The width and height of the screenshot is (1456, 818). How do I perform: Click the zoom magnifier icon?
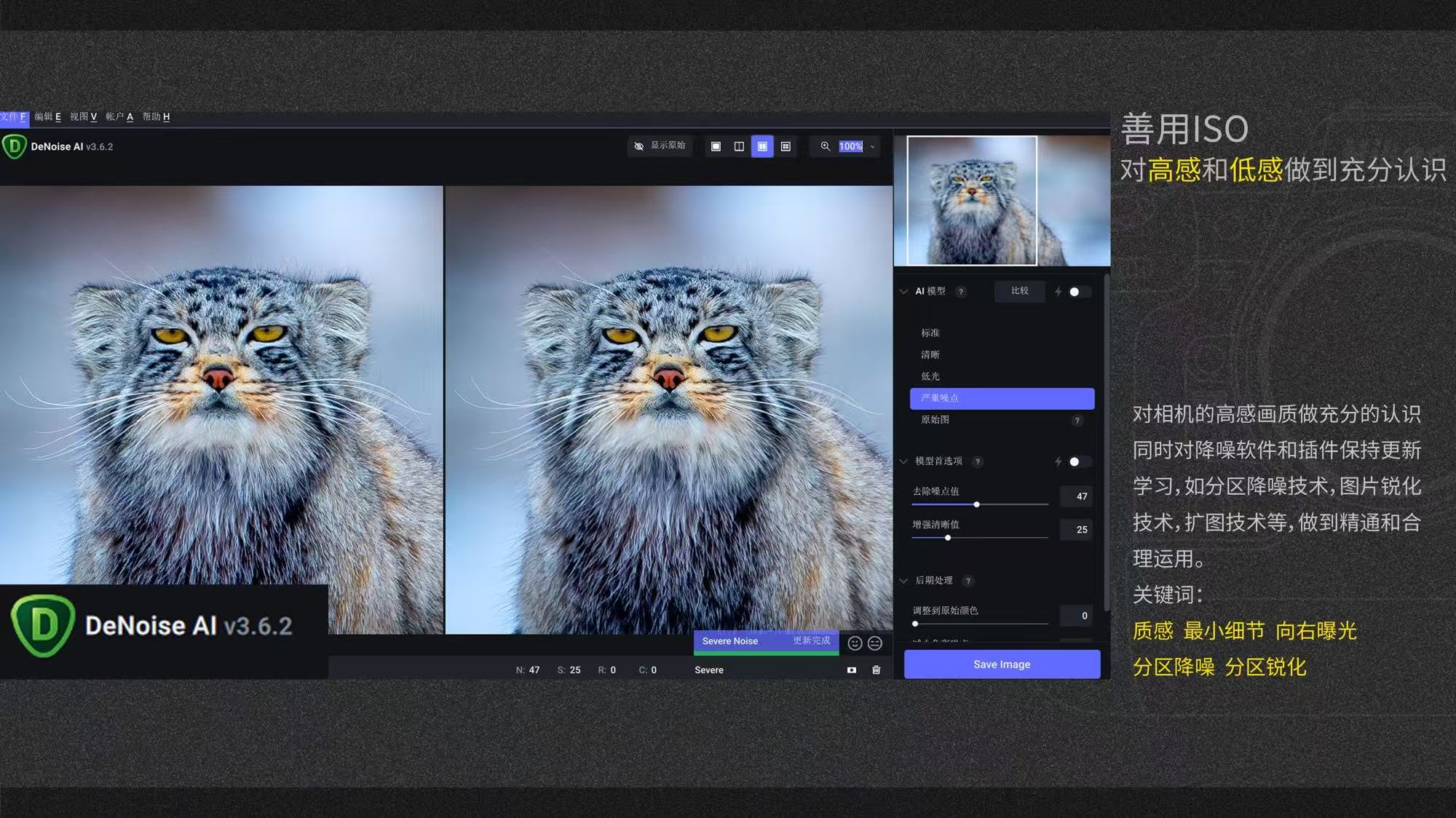click(825, 146)
